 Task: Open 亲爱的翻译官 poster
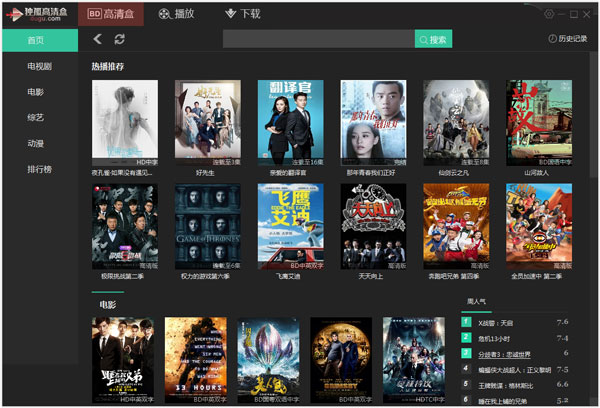click(290, 123)
